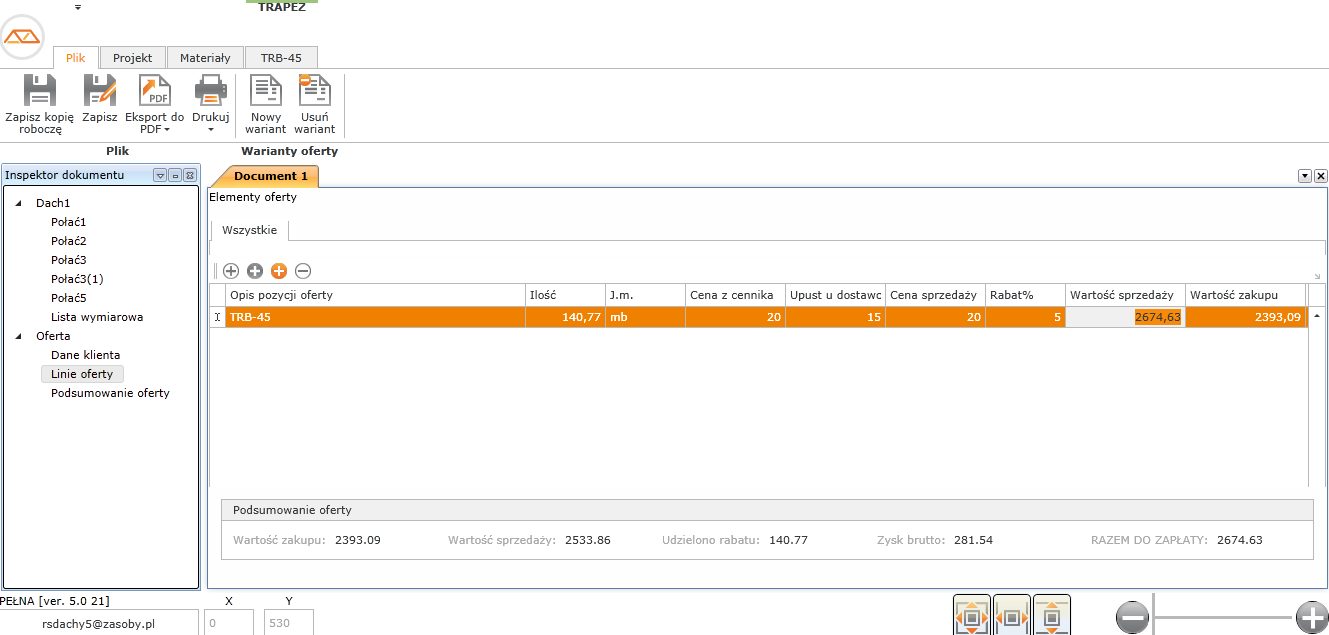Zoom out with the minus button
This screenshot has width=1329, height=635.
(1133, 619)
